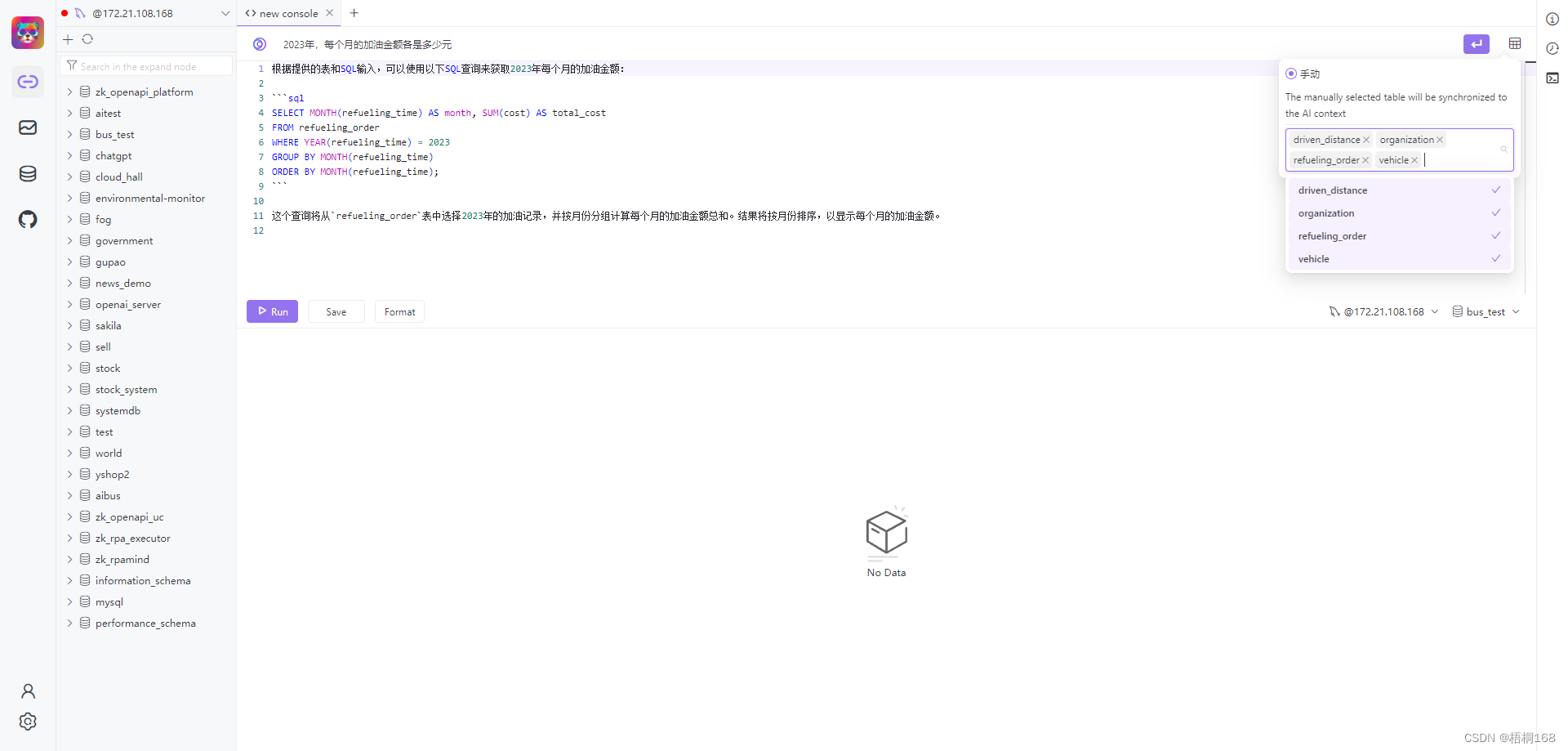
Task: Open the console output icon on right
Action: 1552,78
